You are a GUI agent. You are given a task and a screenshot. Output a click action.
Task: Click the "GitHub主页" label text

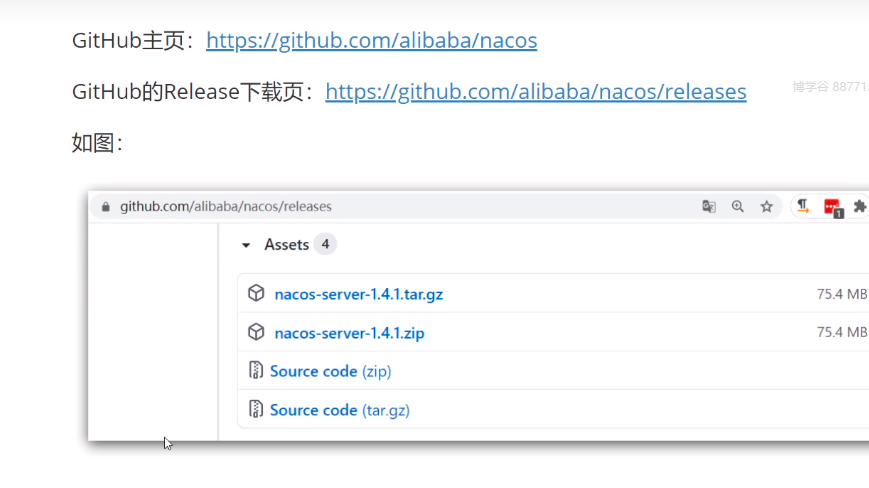(128, 40)
